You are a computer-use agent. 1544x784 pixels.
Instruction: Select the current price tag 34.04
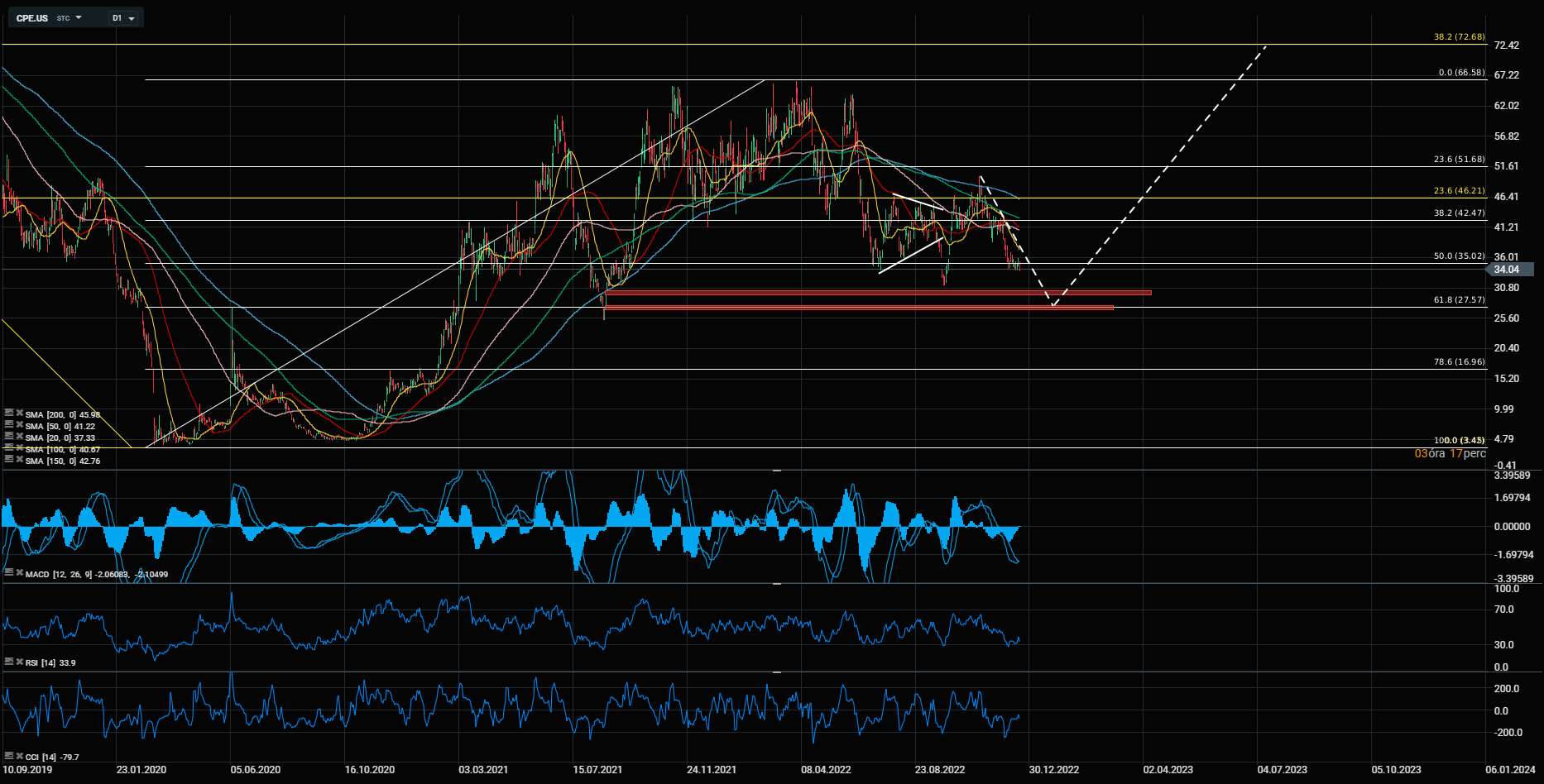click(1510, 269)
